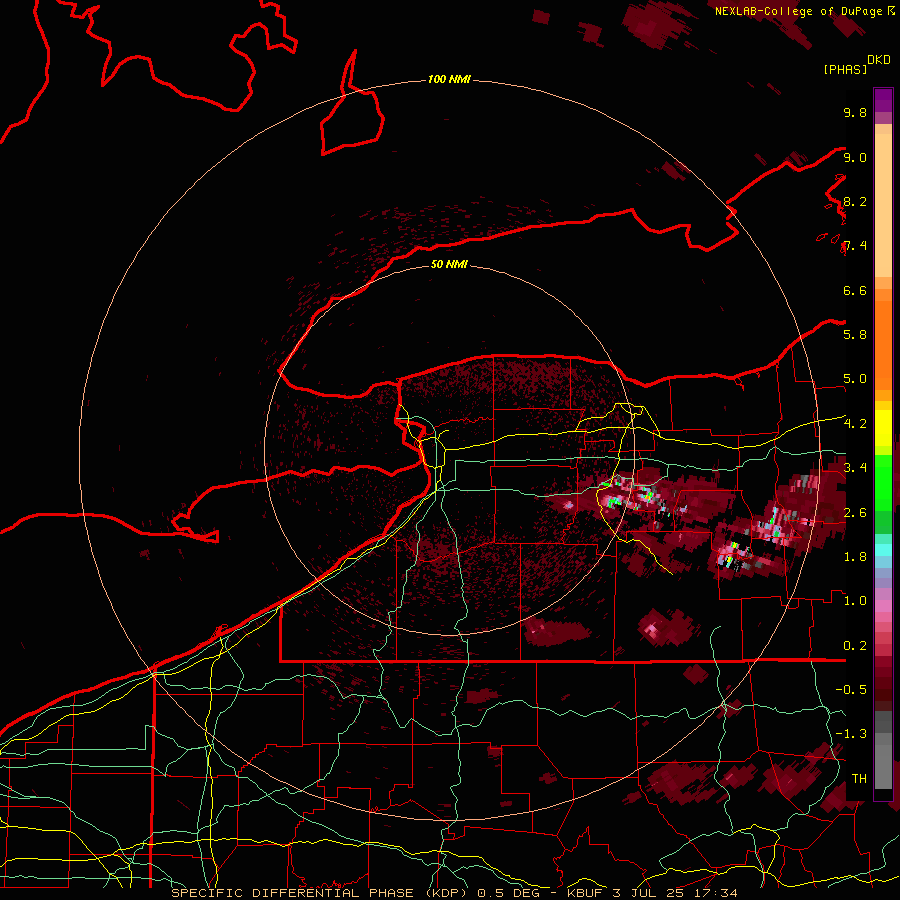
Task: Click the 1.0 value on the color scale
Action: coord(855,601)
